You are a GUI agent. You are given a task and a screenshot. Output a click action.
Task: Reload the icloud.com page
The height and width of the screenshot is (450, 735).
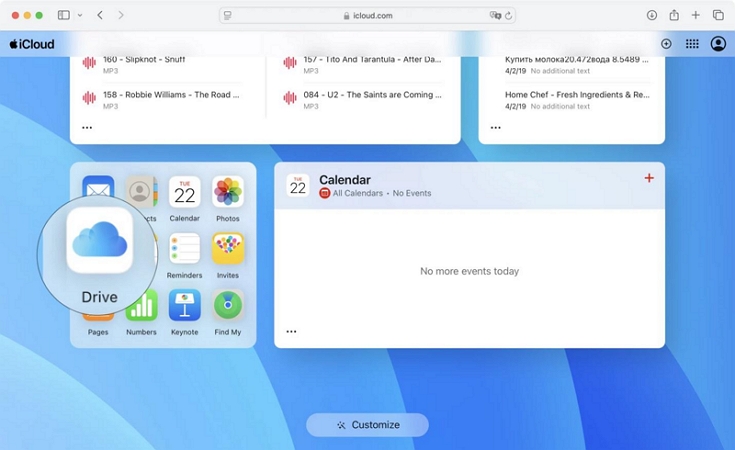tap(509, 15)
